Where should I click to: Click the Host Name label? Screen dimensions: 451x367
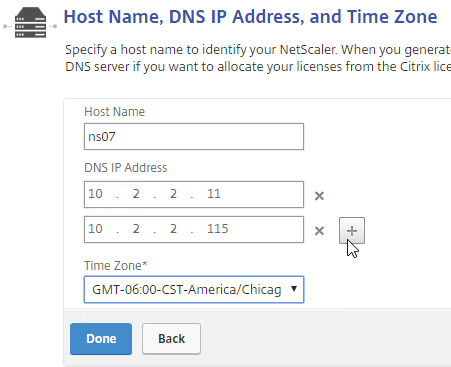[115, 112]
